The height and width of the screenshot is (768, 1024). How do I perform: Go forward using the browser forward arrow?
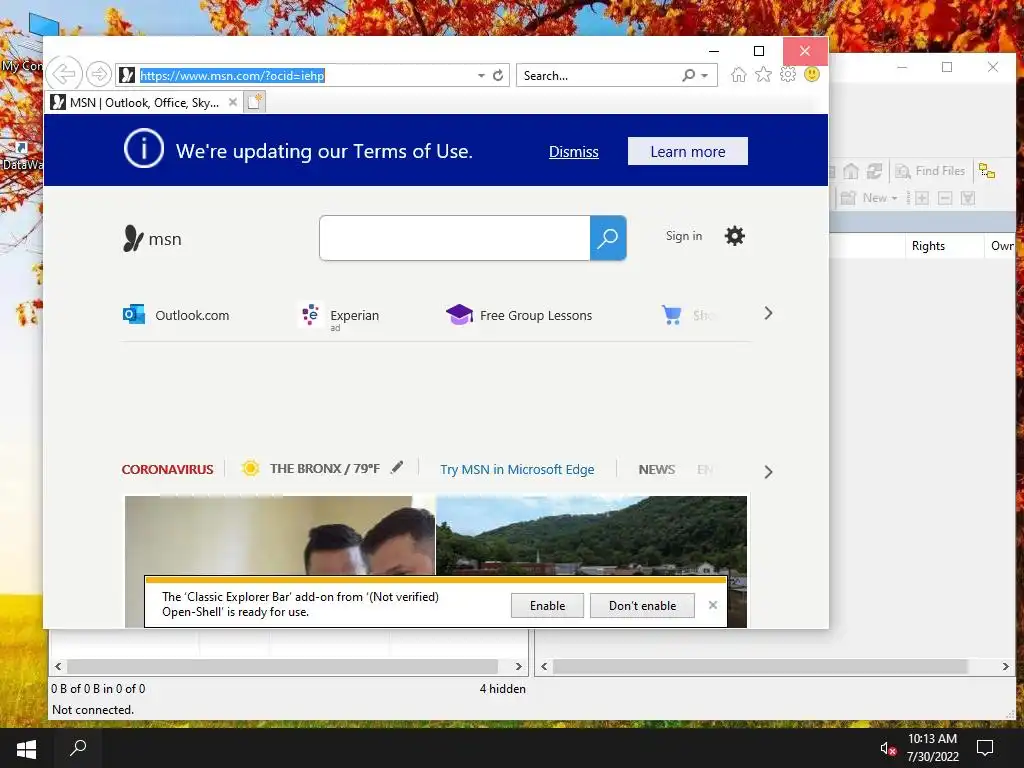pos(99,74)
